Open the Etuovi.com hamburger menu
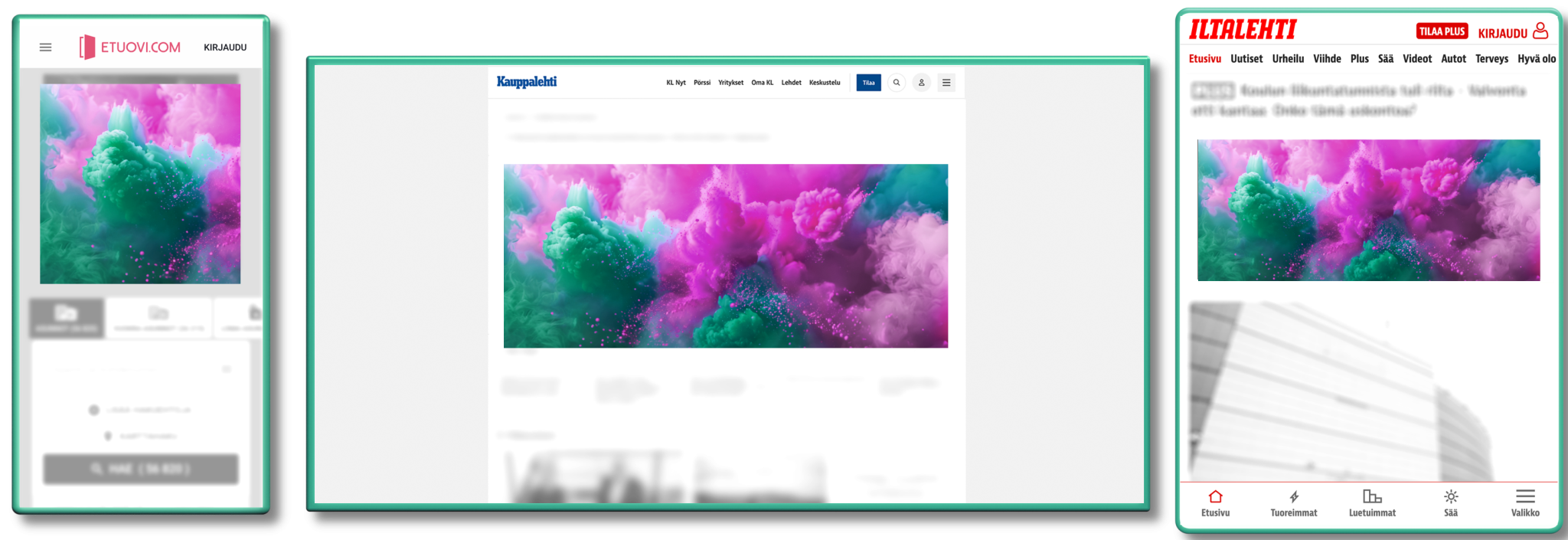The width and height of the screenshot is (1568, 540). pos(46,47)
